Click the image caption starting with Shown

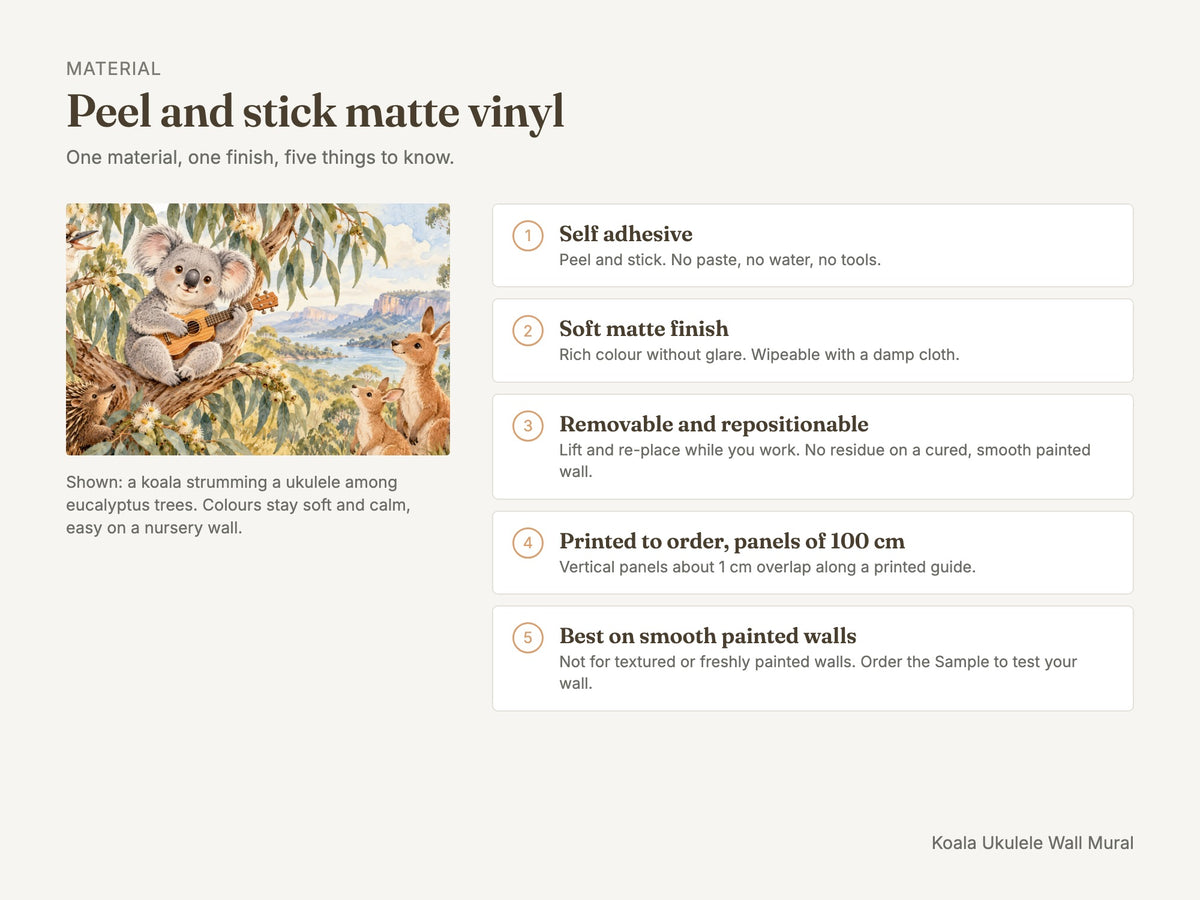click(x=238, y=505)
